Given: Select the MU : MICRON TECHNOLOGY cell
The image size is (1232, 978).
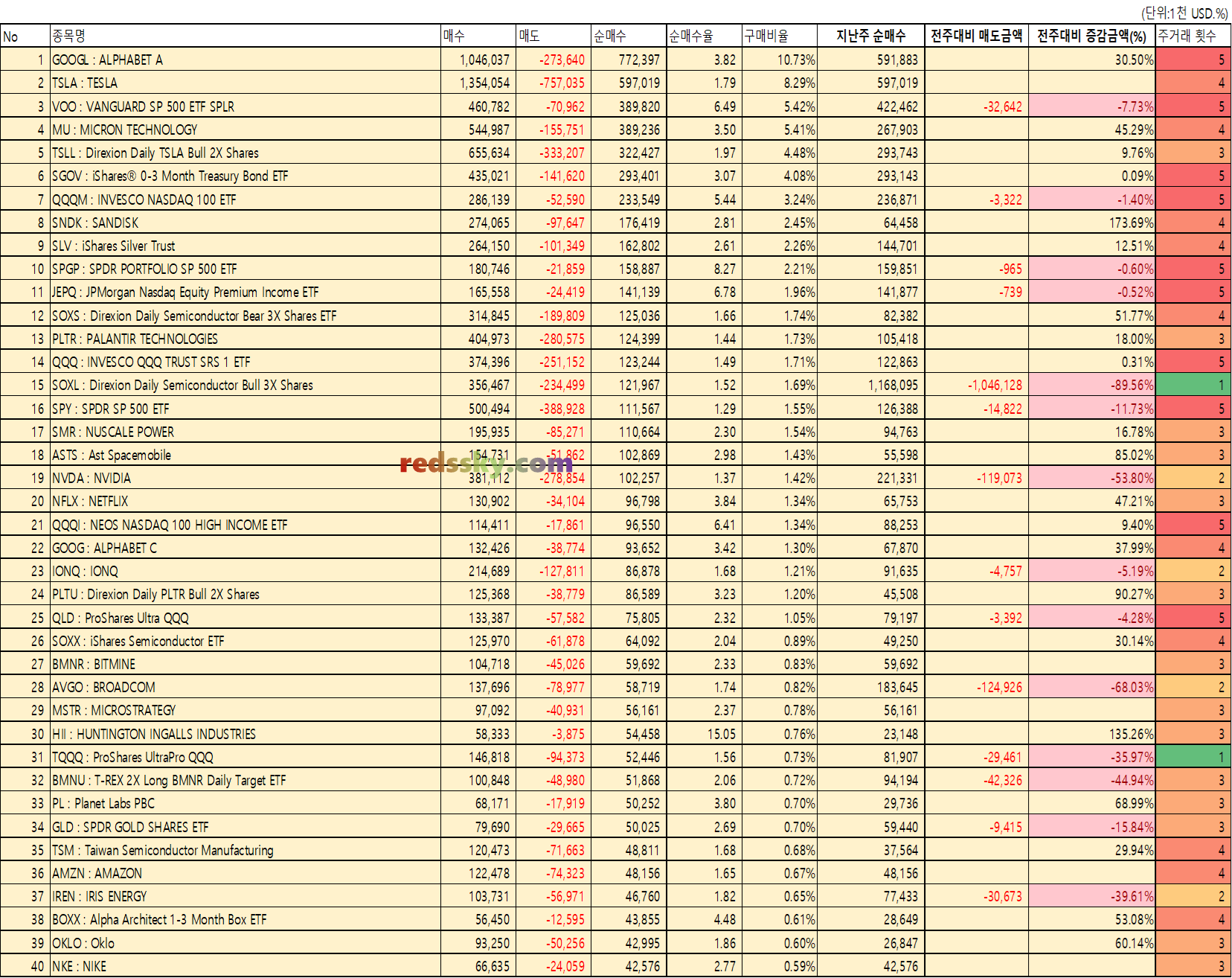Looking at the screenshot, I should point(246,130).
